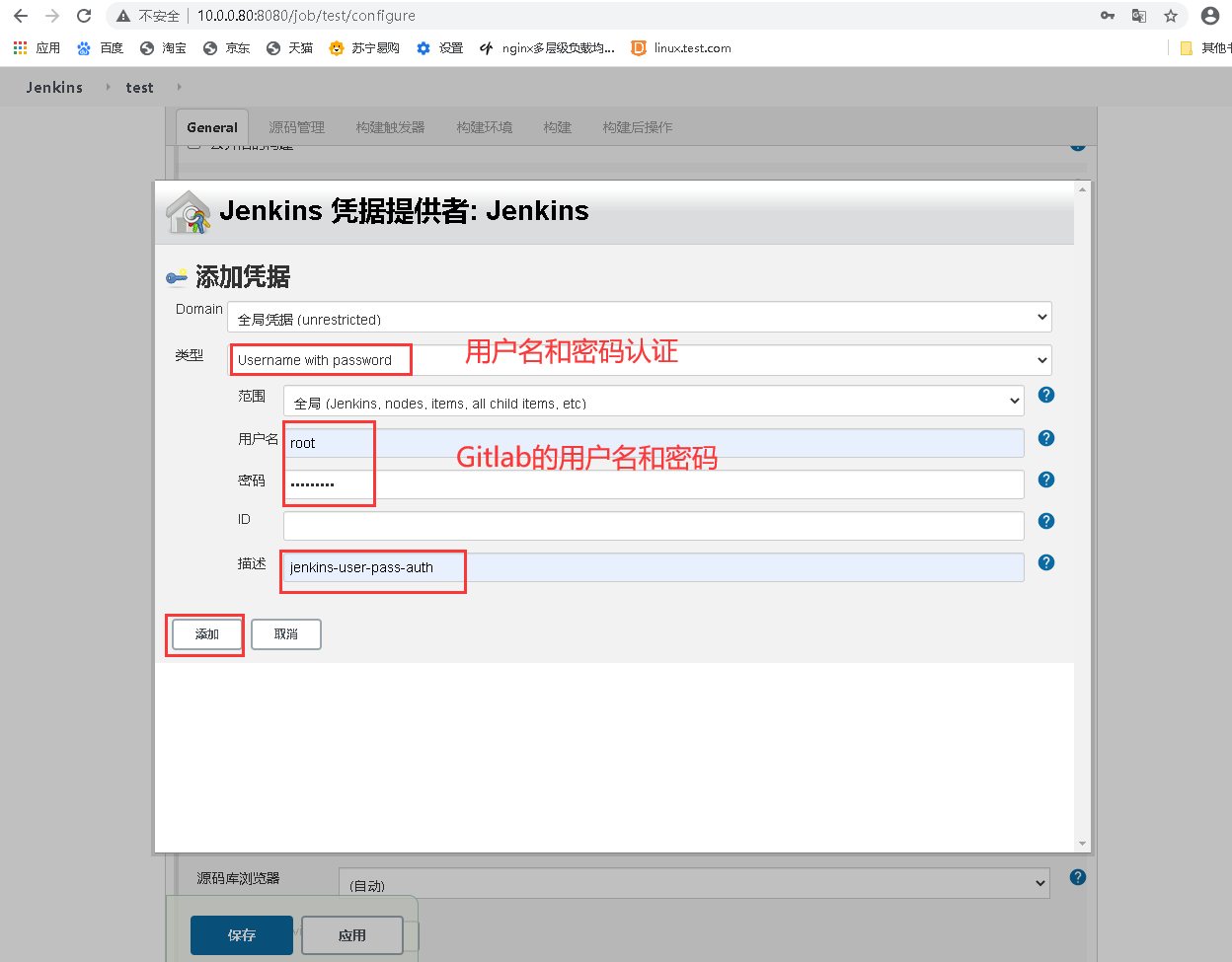
Task: Open the 淘宝 bookmark
Action: [163, 47]
